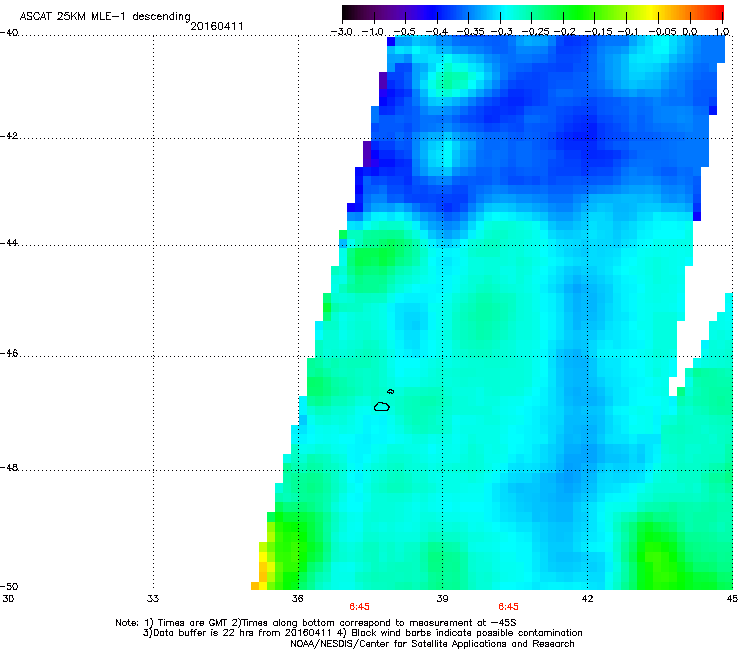This screenshot has height=650, width=740.
Task: Pick the cyan section of the color bar
Action: (x=507, y=13)
